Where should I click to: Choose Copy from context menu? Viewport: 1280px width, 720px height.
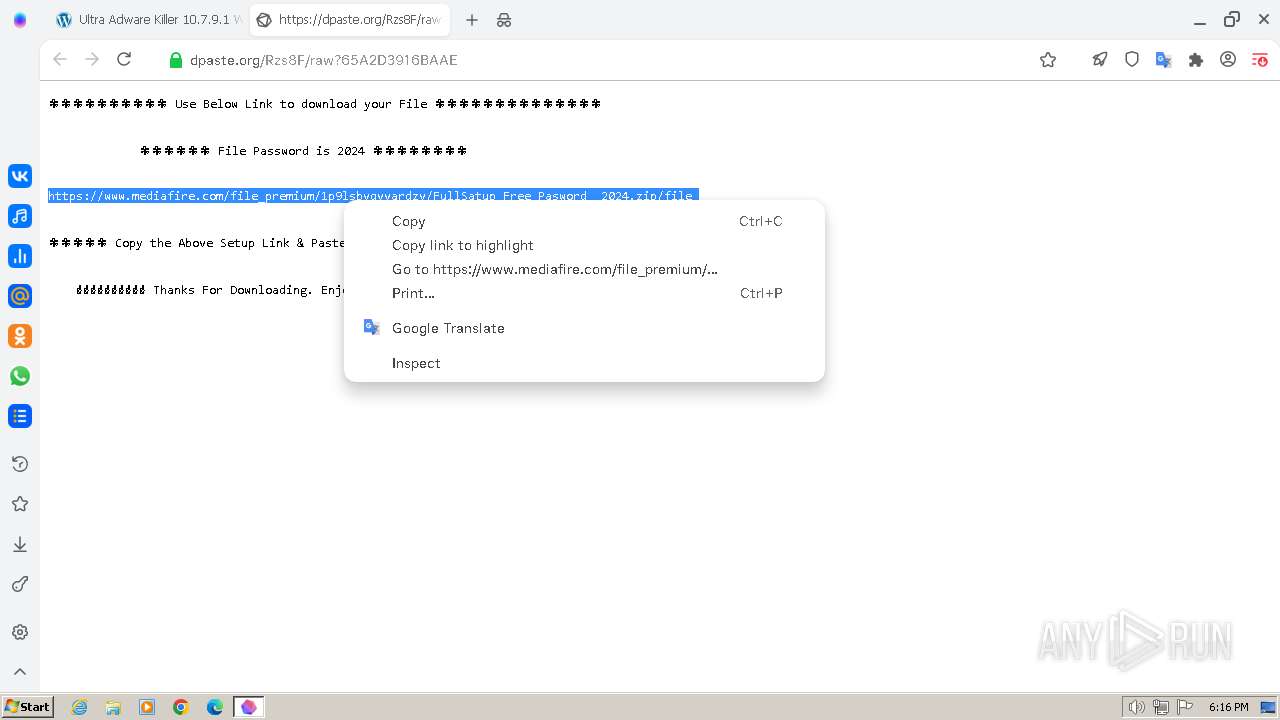coord(584,221)
